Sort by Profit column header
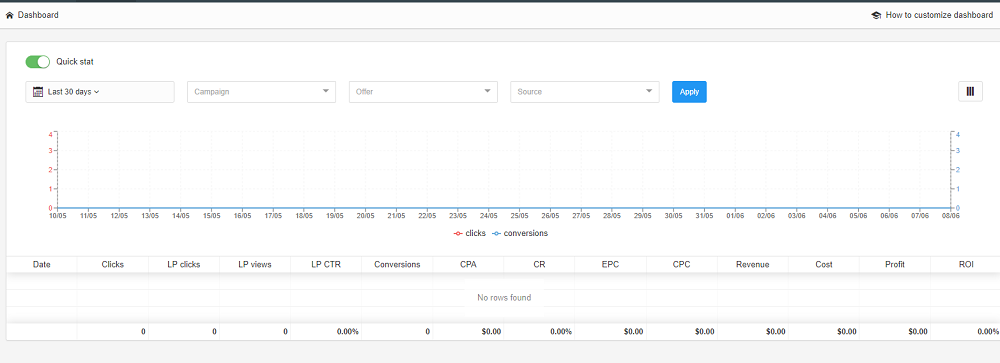Image resolution: width=1000 pixels, height=363 pixels. pyautogui.click(x=895, y=264)
